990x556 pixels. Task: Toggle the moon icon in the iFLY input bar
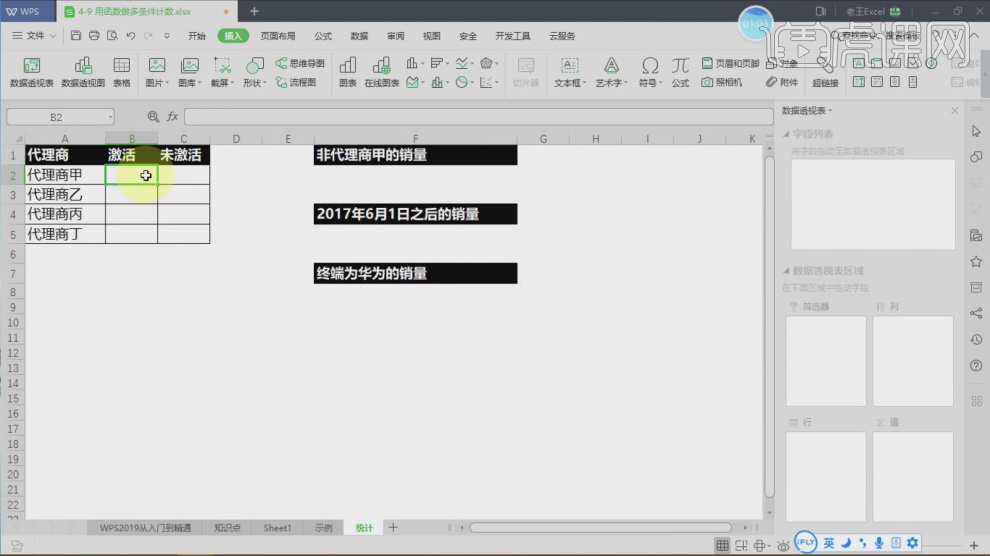coord(846,543)
